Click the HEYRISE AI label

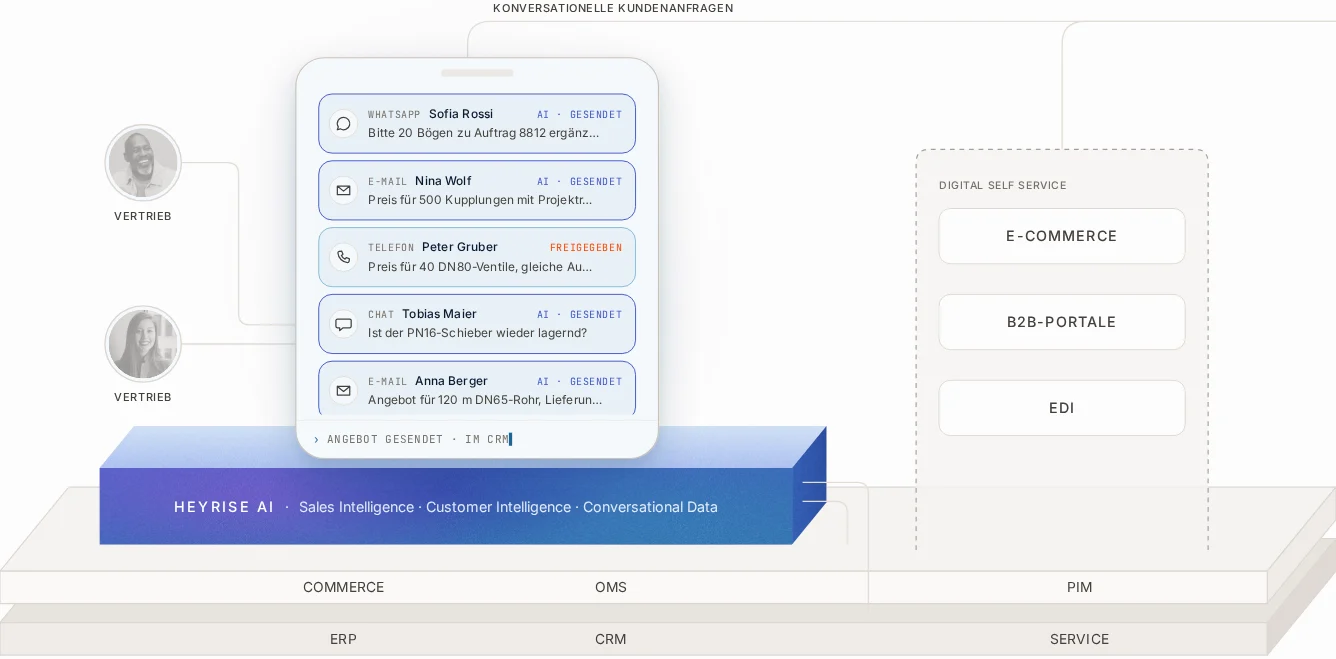(x=224, y=507)
